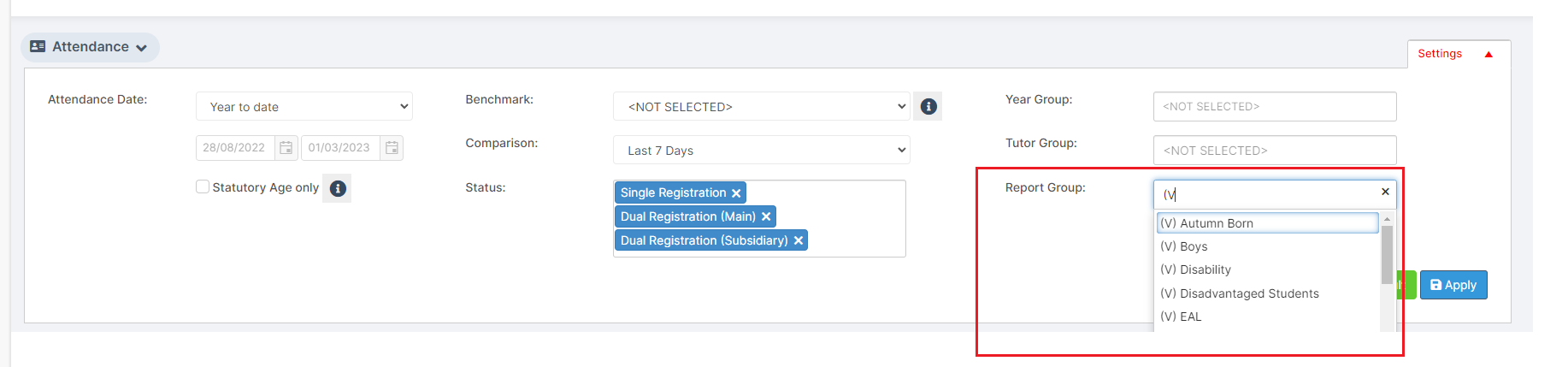This screenshot has height=367, width=1568.
Task: Click the Report Group list scrollbar
Action: (1387, 255)
